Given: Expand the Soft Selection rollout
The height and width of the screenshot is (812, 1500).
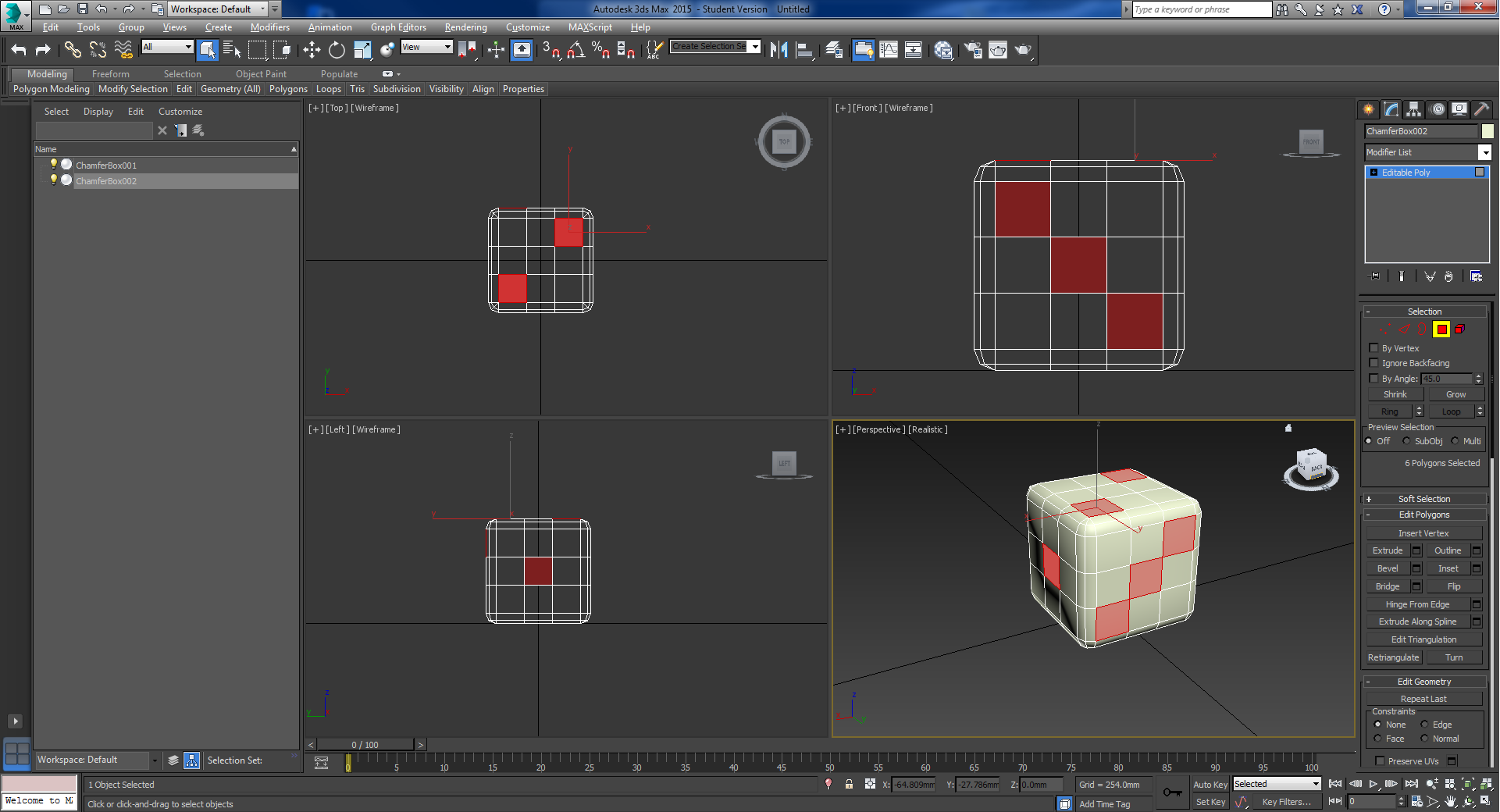Looking at the screenshot, I should pyautogui.click(x=1423, y=499).
